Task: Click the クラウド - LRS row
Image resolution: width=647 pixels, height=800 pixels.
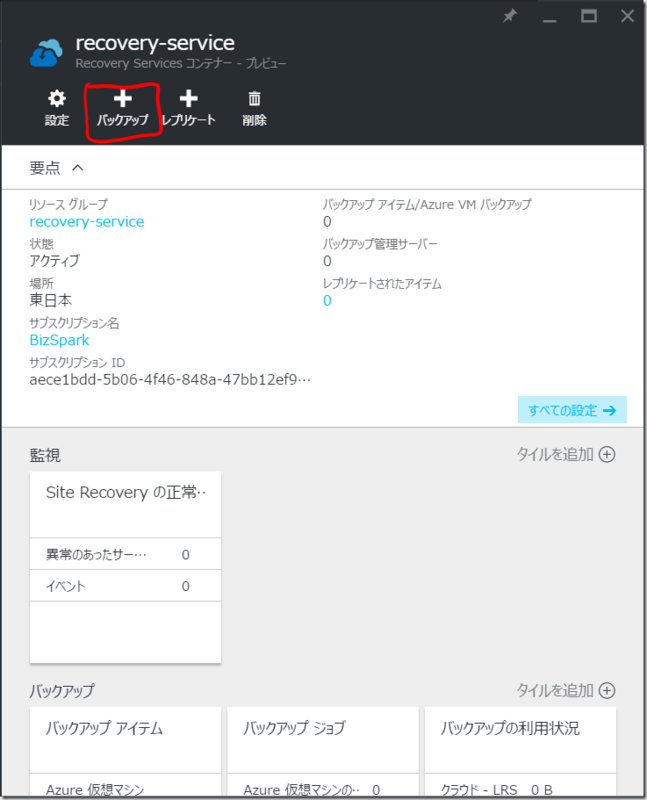Action: point(520,786)
